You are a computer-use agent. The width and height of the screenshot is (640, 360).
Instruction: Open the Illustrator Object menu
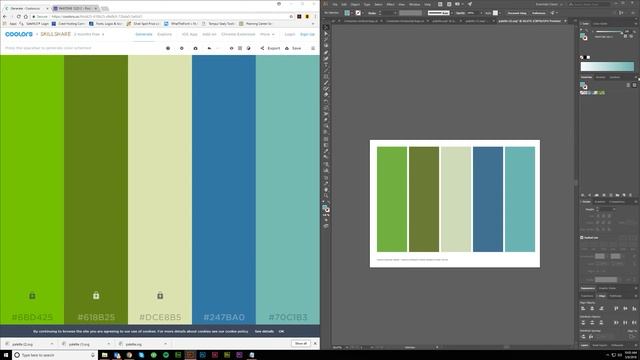(355, 4)
